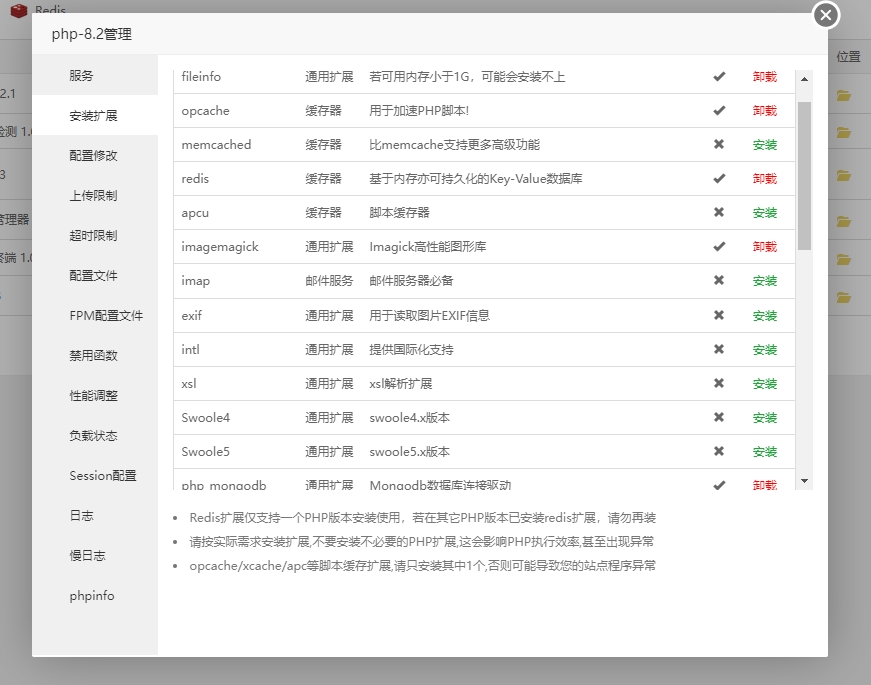Install the xsl extension
Image resolution: width=871 pixels, height=685 pixels.
[764, 383]
